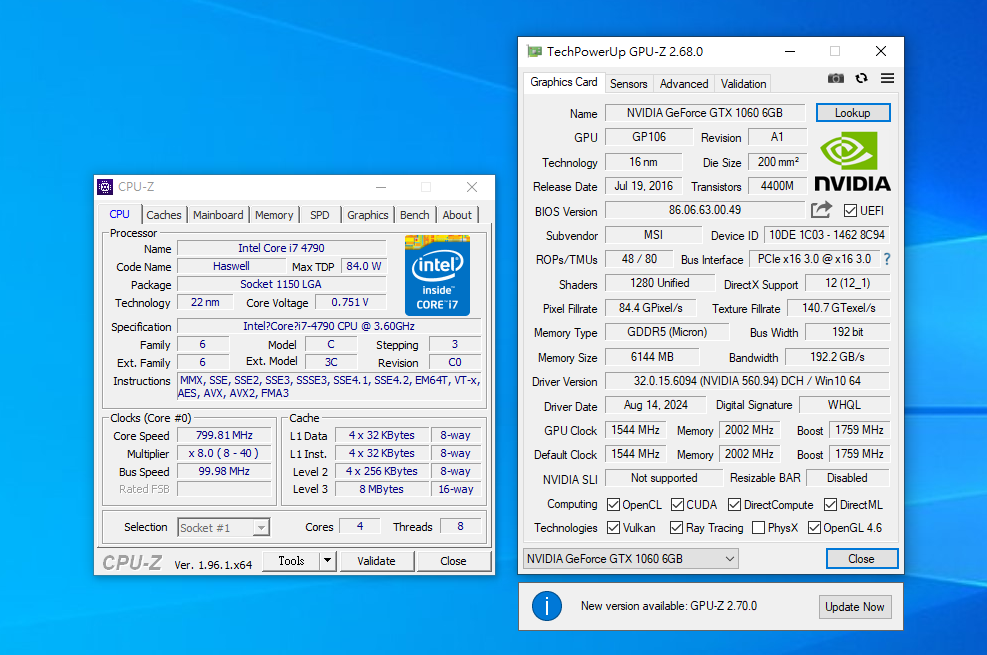Screen dimensions: 987x655
Task: Click the GPU Name field NVIDIA GeForce GTX 1060 6GB
Action: tap(705, 113)
